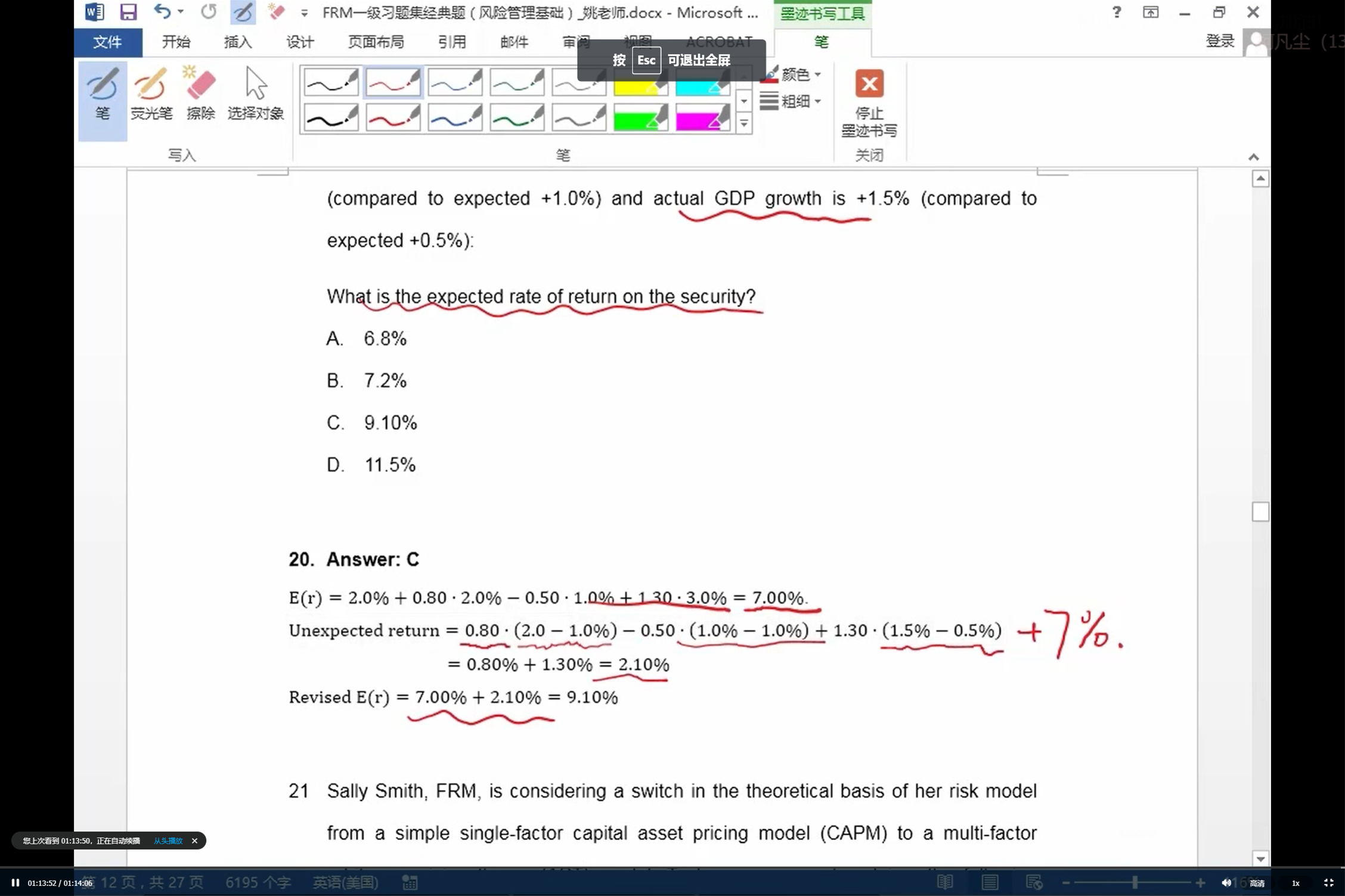This screenshot has height=896, width=1345.
Task: Open the 高清 video quality selector
Action: pyautogui.click(x=1257, y=883)
